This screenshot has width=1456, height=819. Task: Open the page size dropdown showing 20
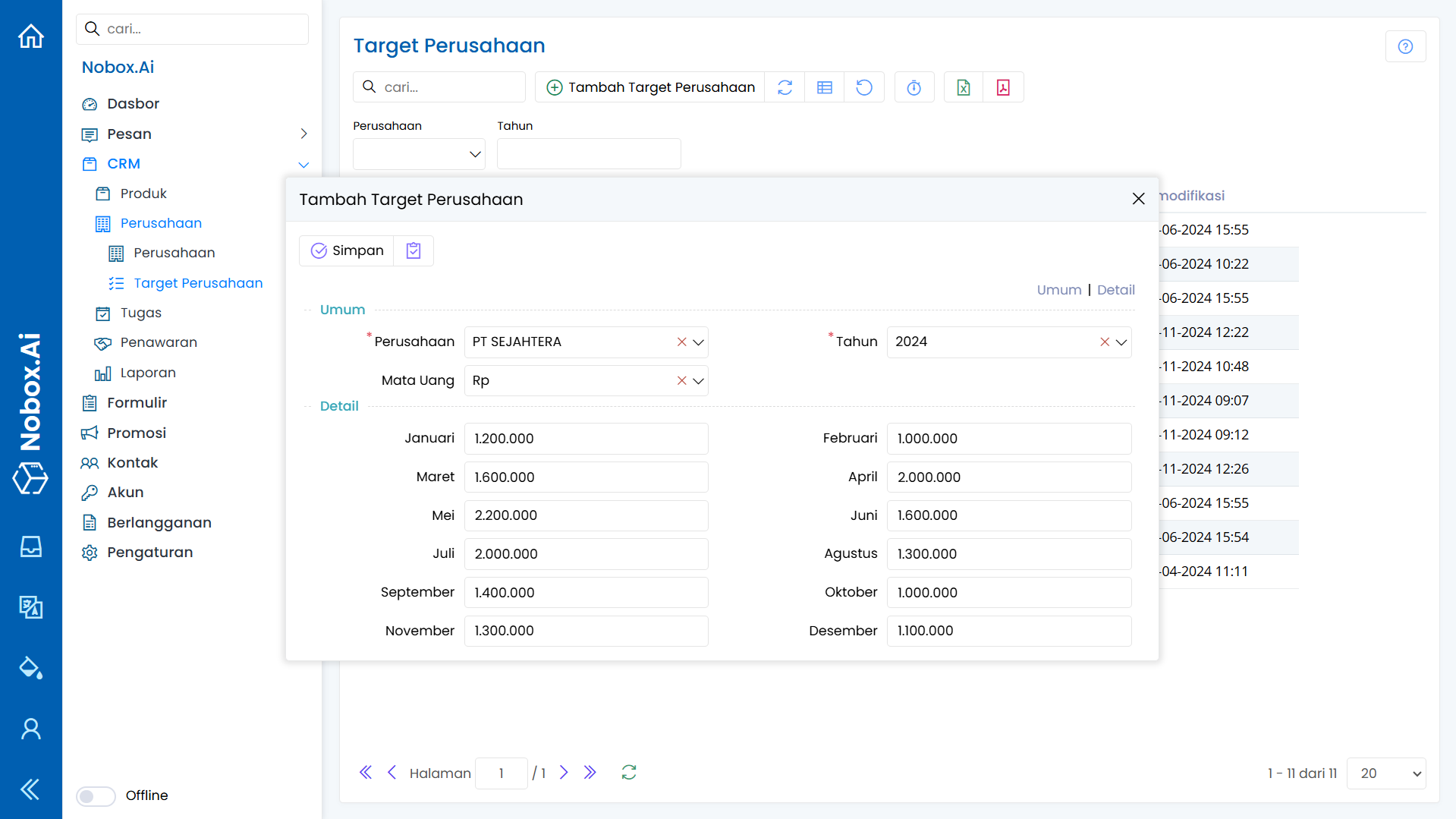[1386, 773]
